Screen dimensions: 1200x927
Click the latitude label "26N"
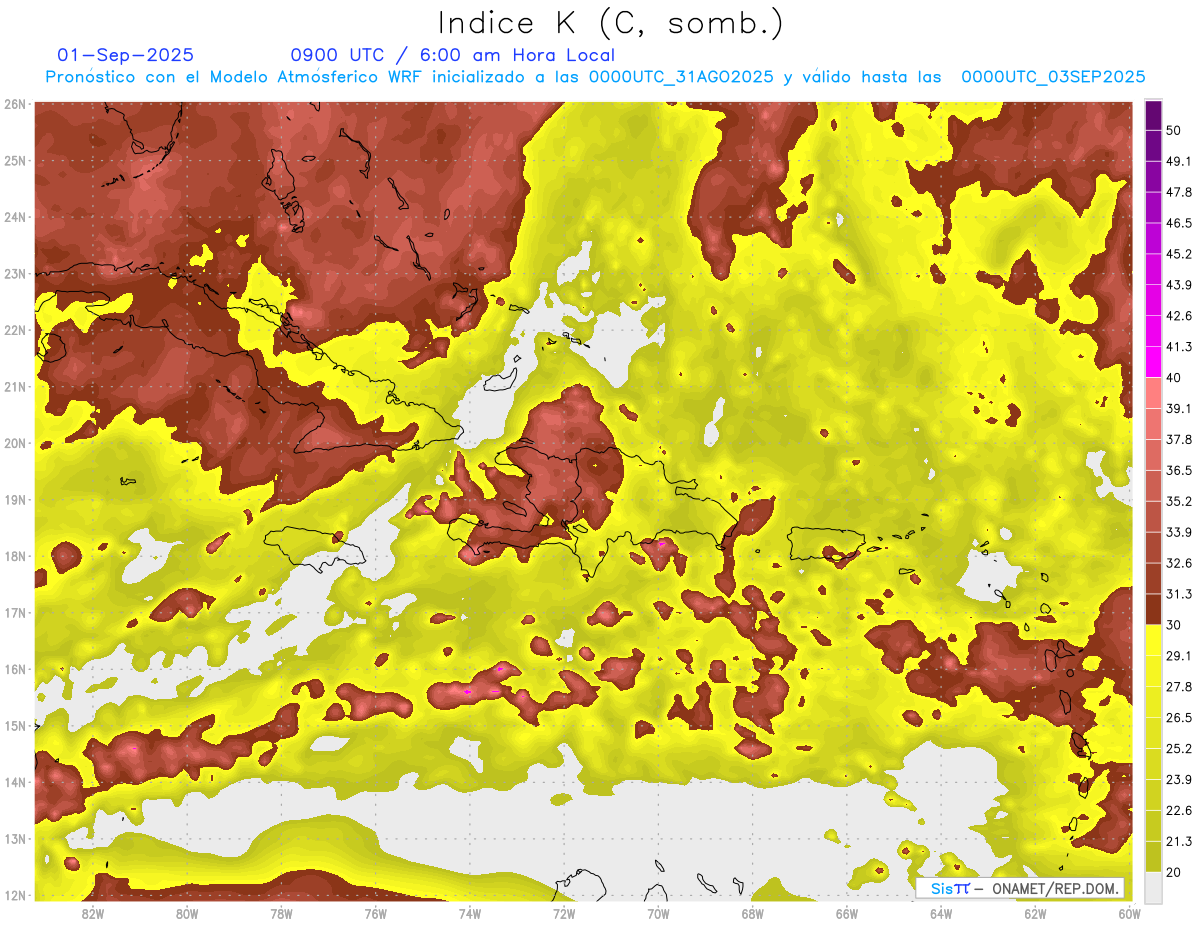coord(14,104)
